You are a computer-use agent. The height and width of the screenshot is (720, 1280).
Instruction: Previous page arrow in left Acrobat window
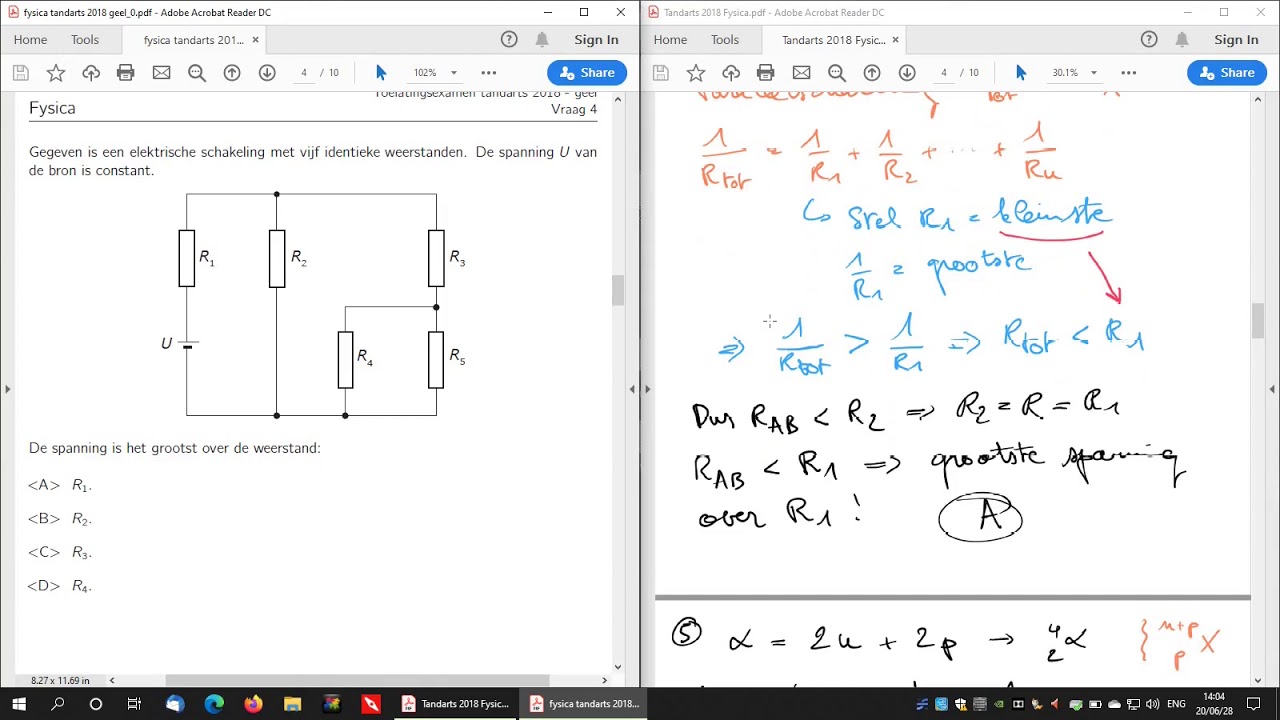point(232,73)
